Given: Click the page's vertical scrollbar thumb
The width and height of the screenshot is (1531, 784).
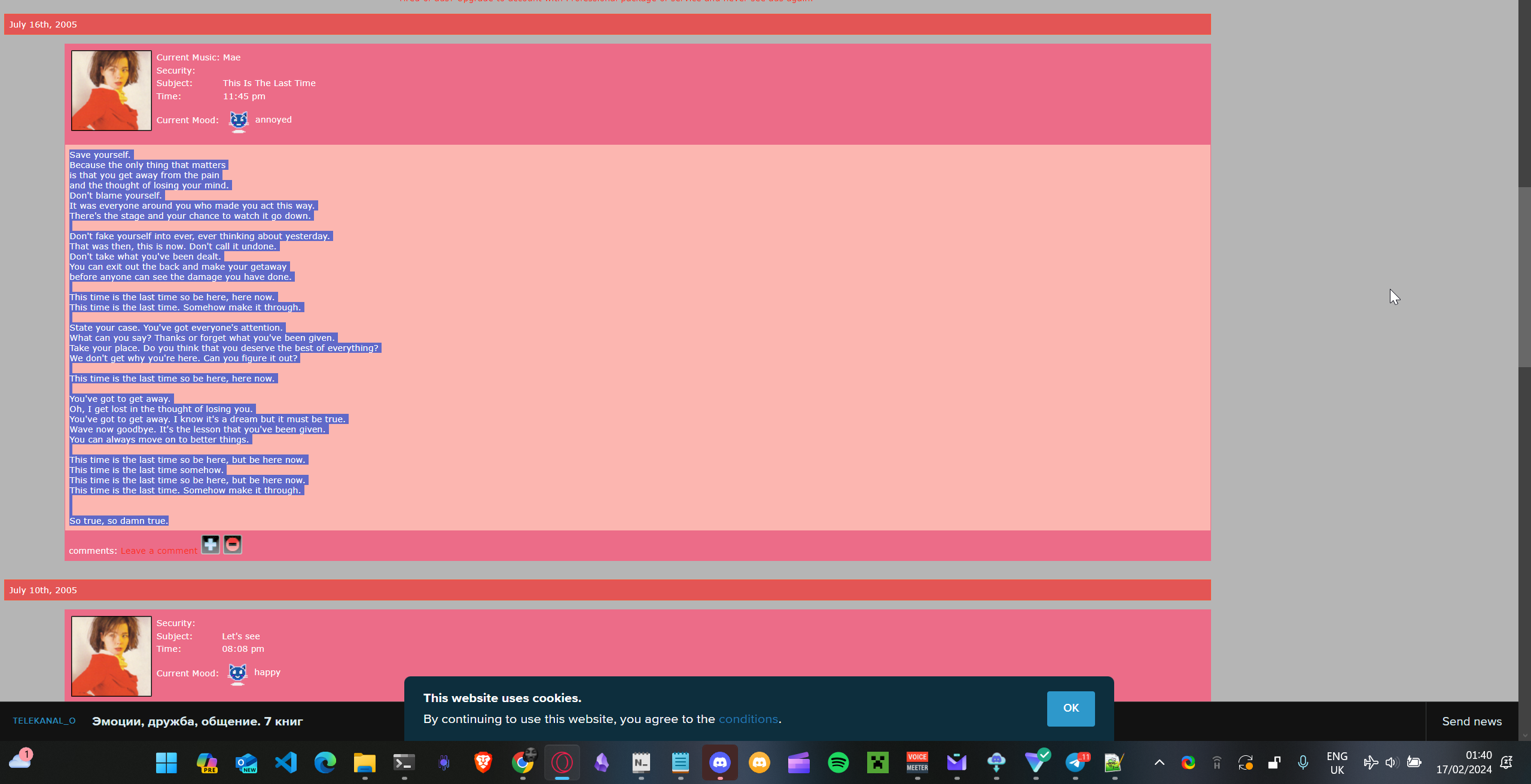Looking at the screenshot, I should [x=1524, y=277].
